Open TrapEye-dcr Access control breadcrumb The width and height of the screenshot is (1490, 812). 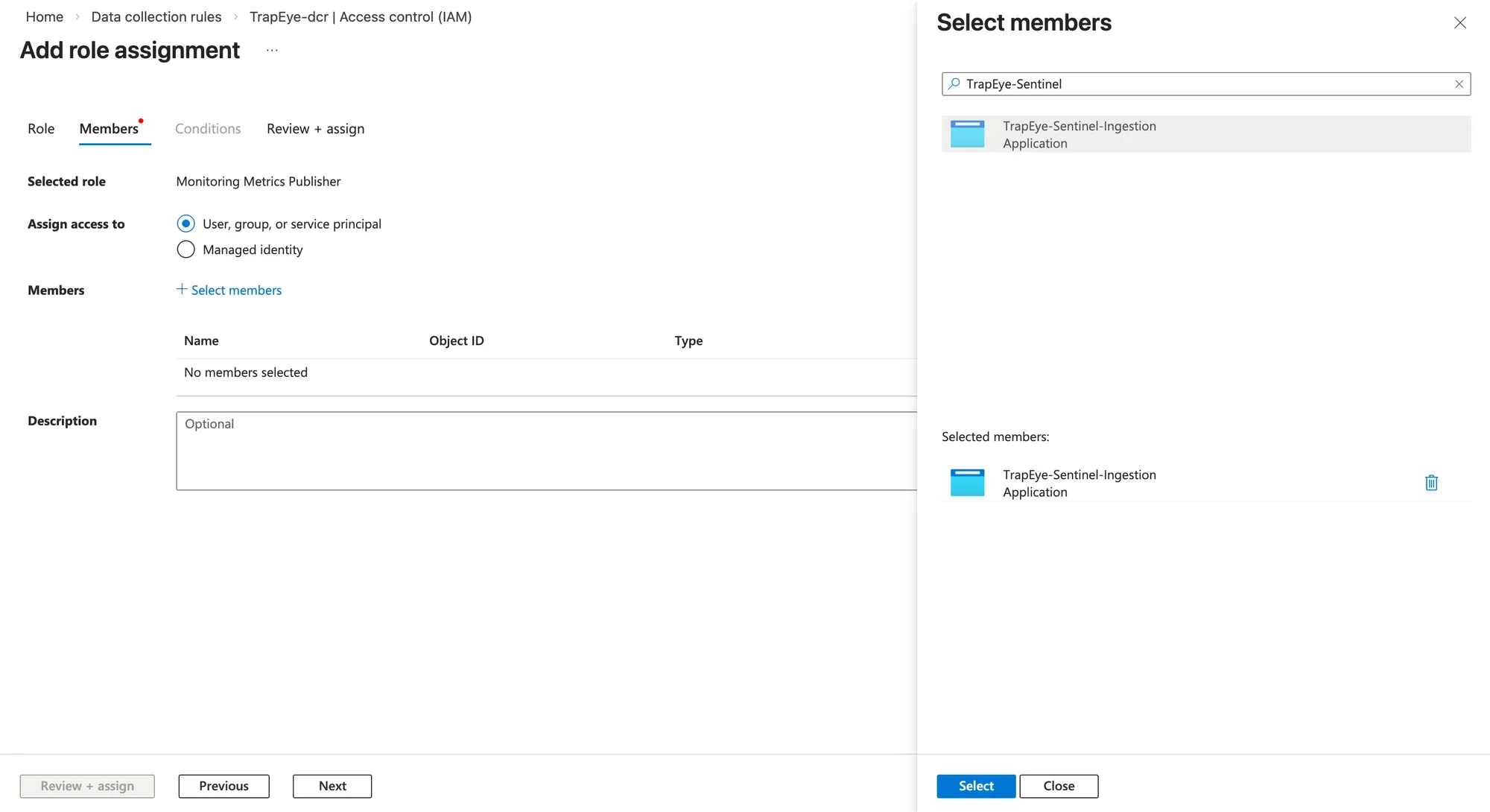[361, 16]
